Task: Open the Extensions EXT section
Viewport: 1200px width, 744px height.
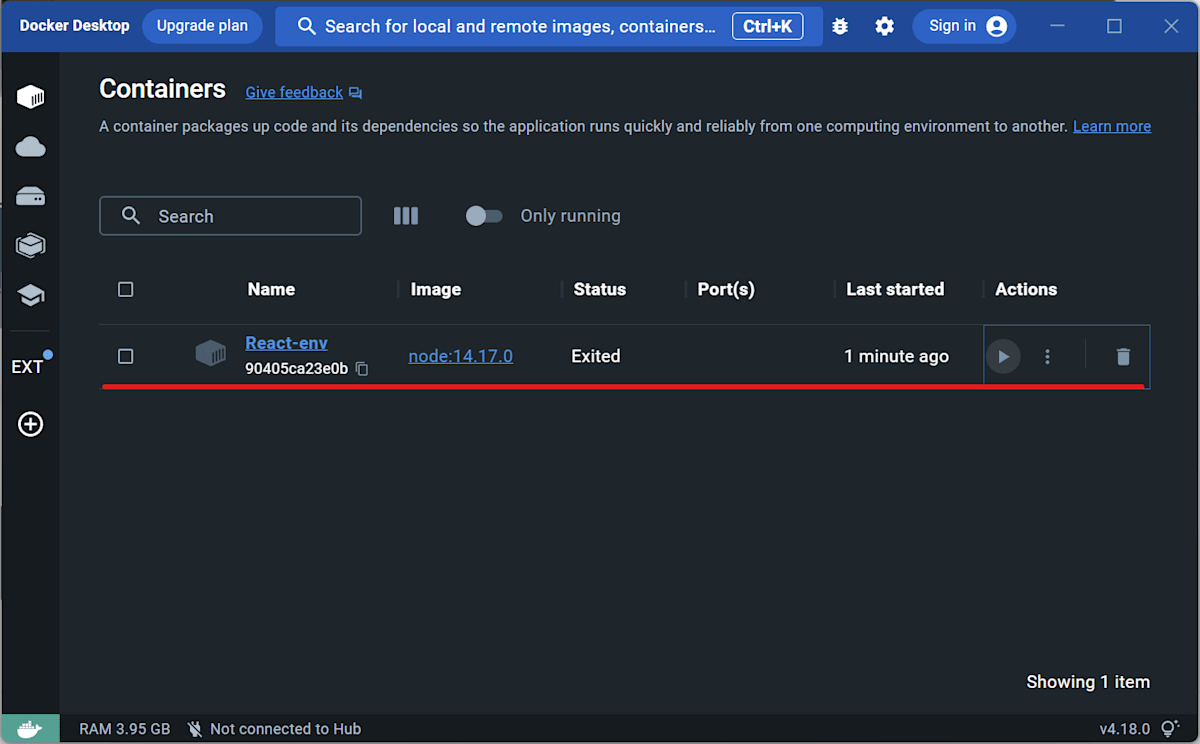Action: click(28, 366)
